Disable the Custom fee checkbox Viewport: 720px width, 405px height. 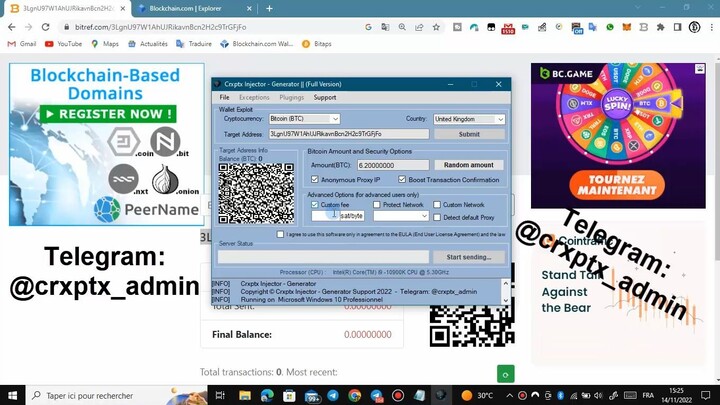[315, 204]
